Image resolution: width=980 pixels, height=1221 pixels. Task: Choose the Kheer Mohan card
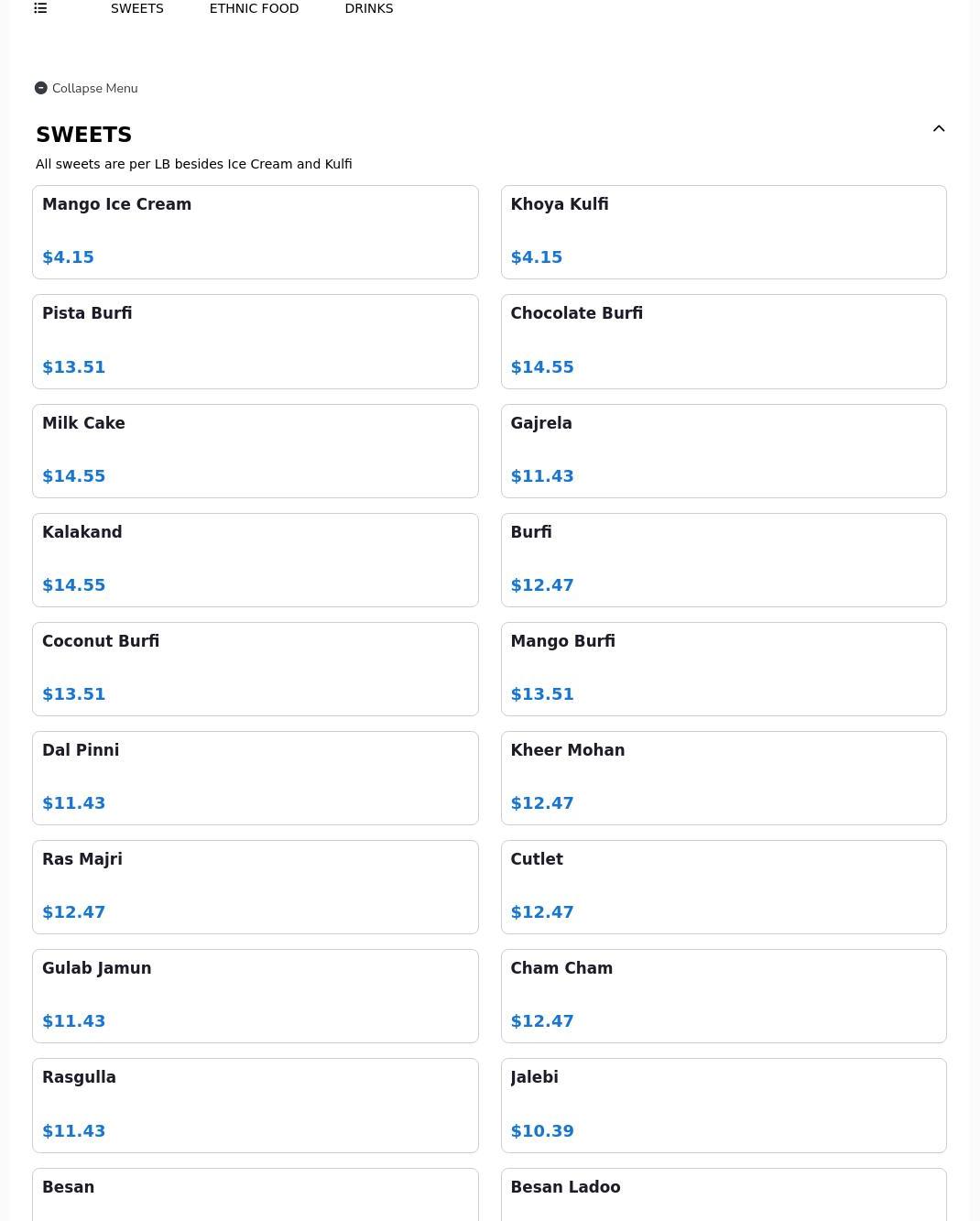pyautogui.click(x=724, y=778)
